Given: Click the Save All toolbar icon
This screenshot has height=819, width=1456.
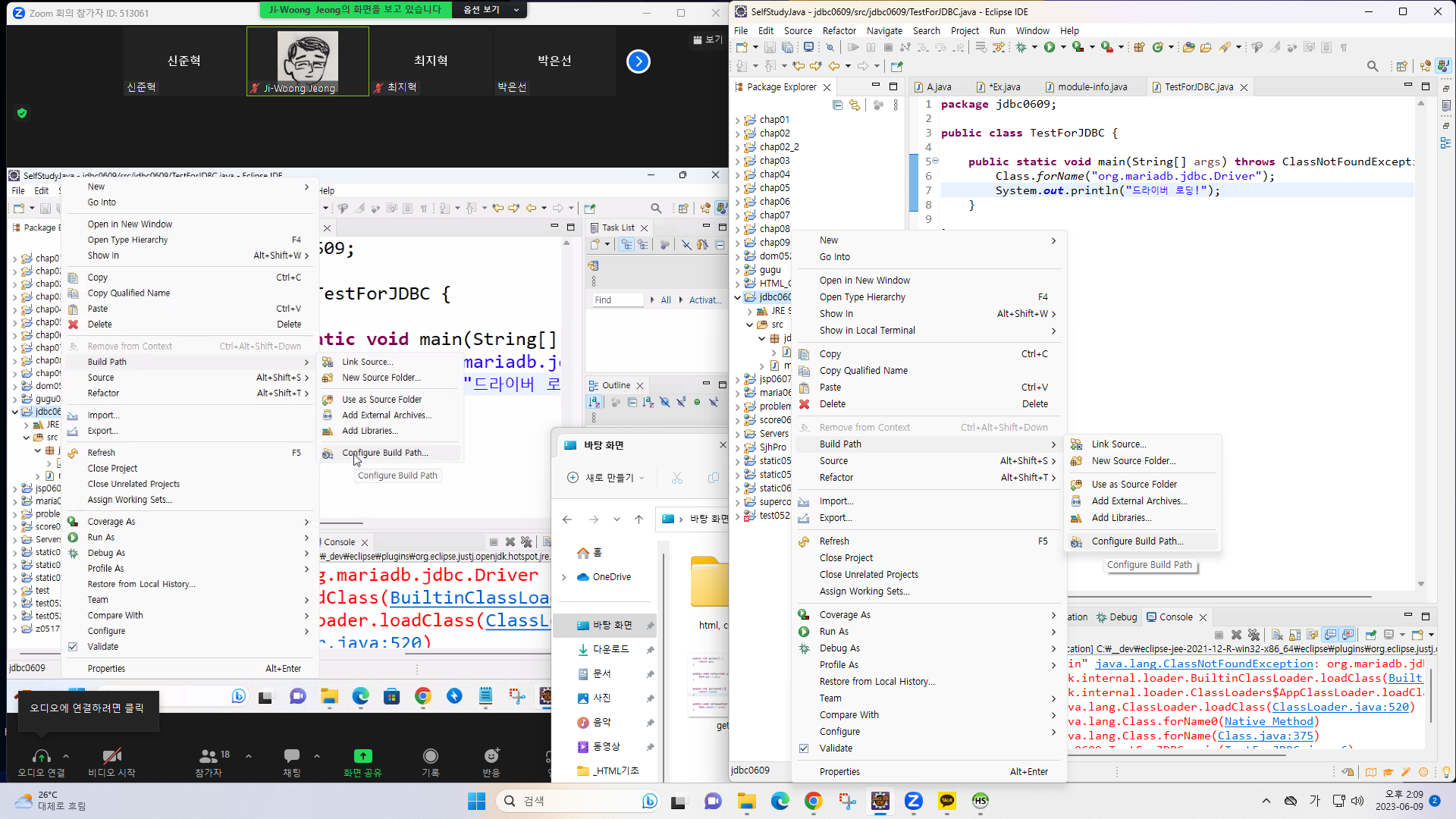Looking at the screenshot, I should pos(787,47).
